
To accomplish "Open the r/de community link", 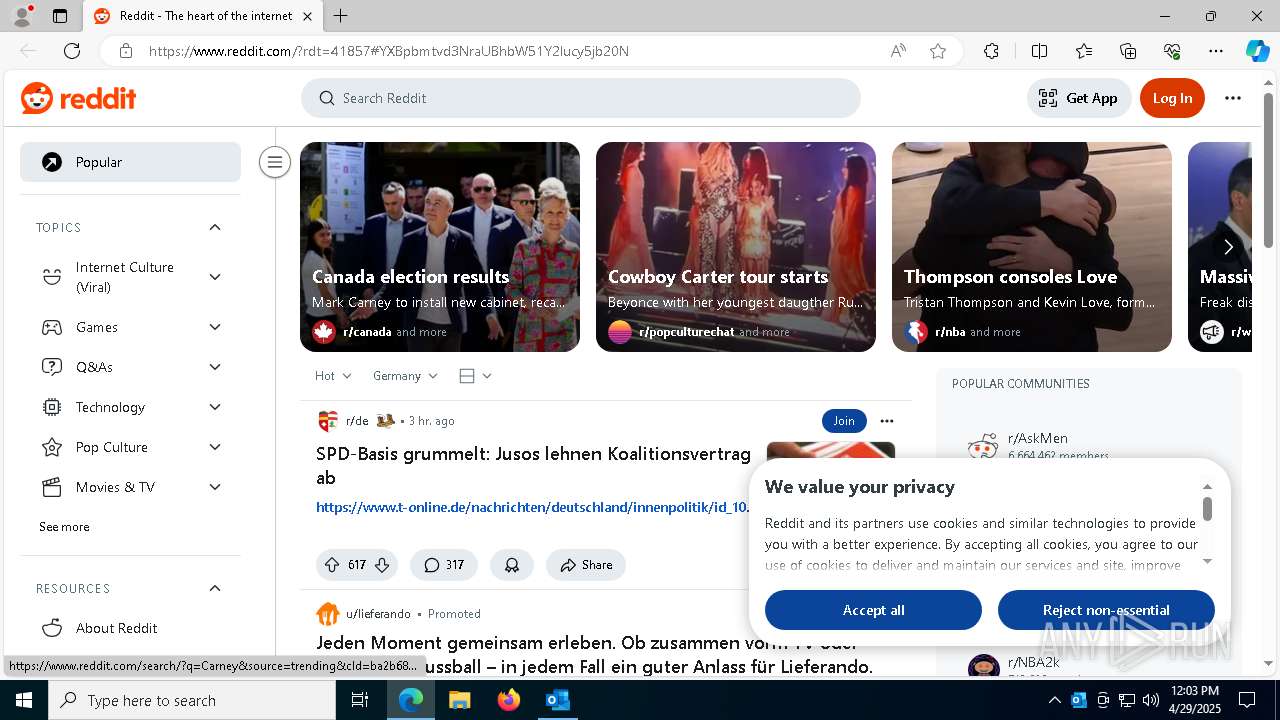I will (357, 421).
